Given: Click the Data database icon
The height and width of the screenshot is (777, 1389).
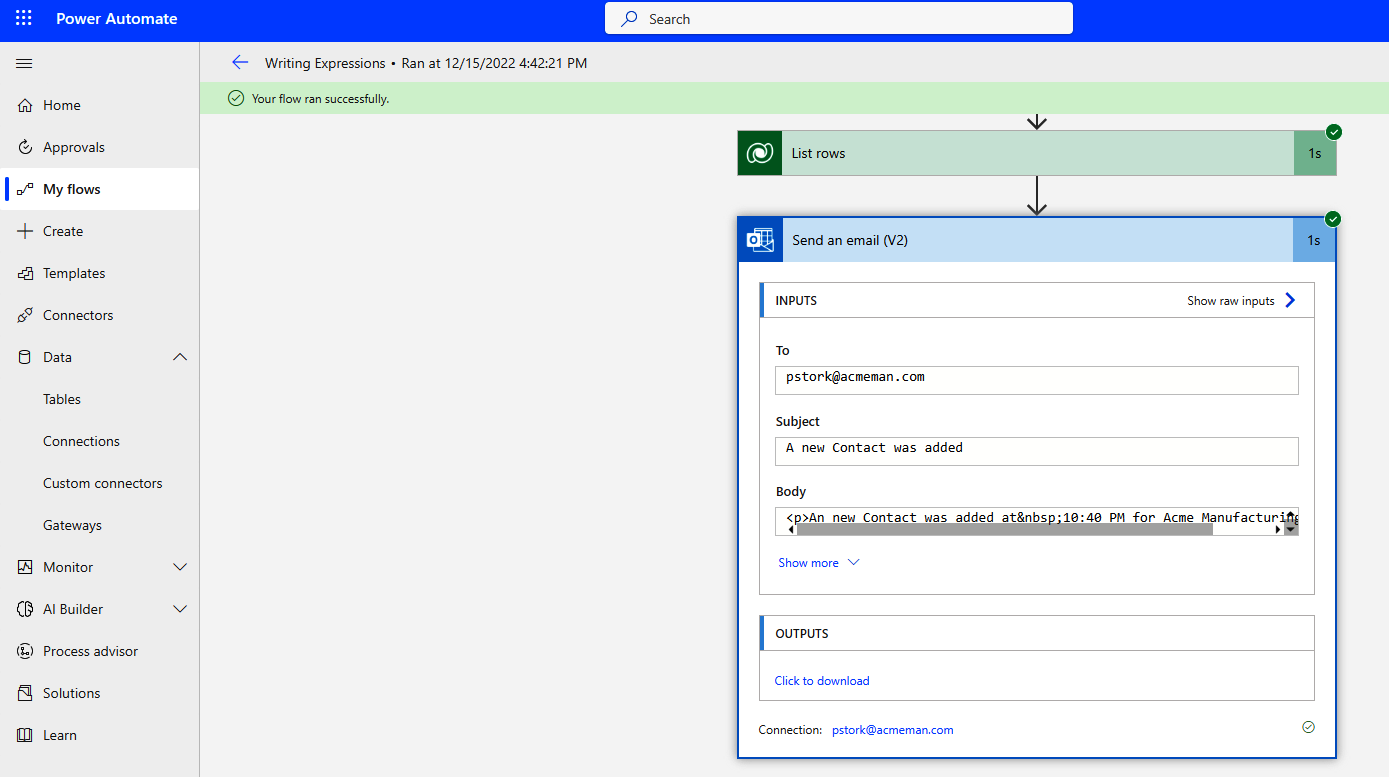Looking at the screenshot, I should [25, 357].
